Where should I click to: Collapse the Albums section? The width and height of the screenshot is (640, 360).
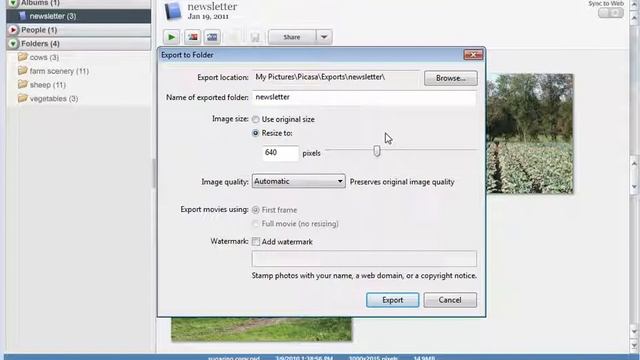click(x=13, y=3)
